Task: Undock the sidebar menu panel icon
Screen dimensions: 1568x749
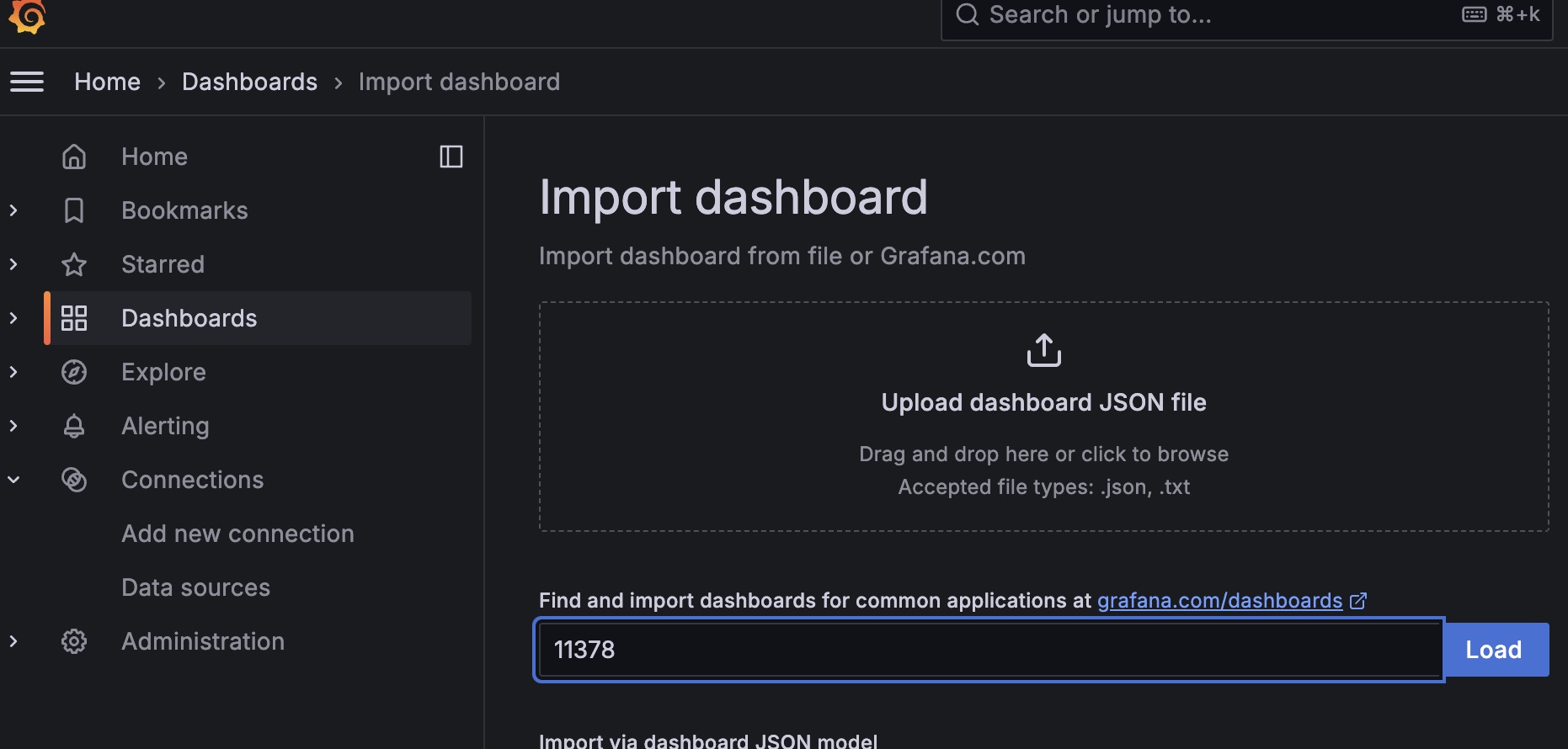Action: [x=451, y=157]
